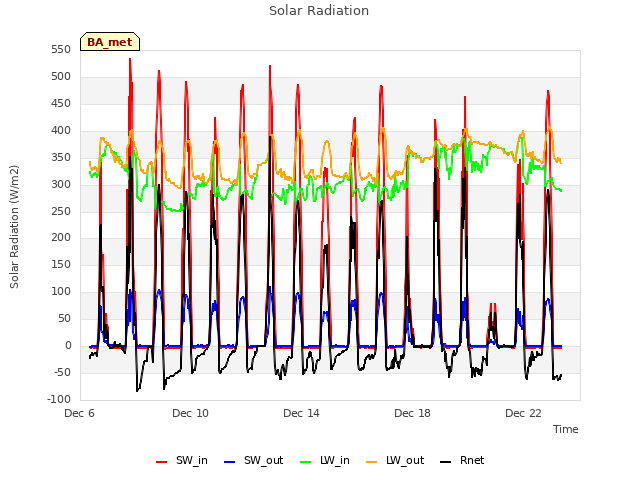Click the LW_in legend label

click(335, 460)
